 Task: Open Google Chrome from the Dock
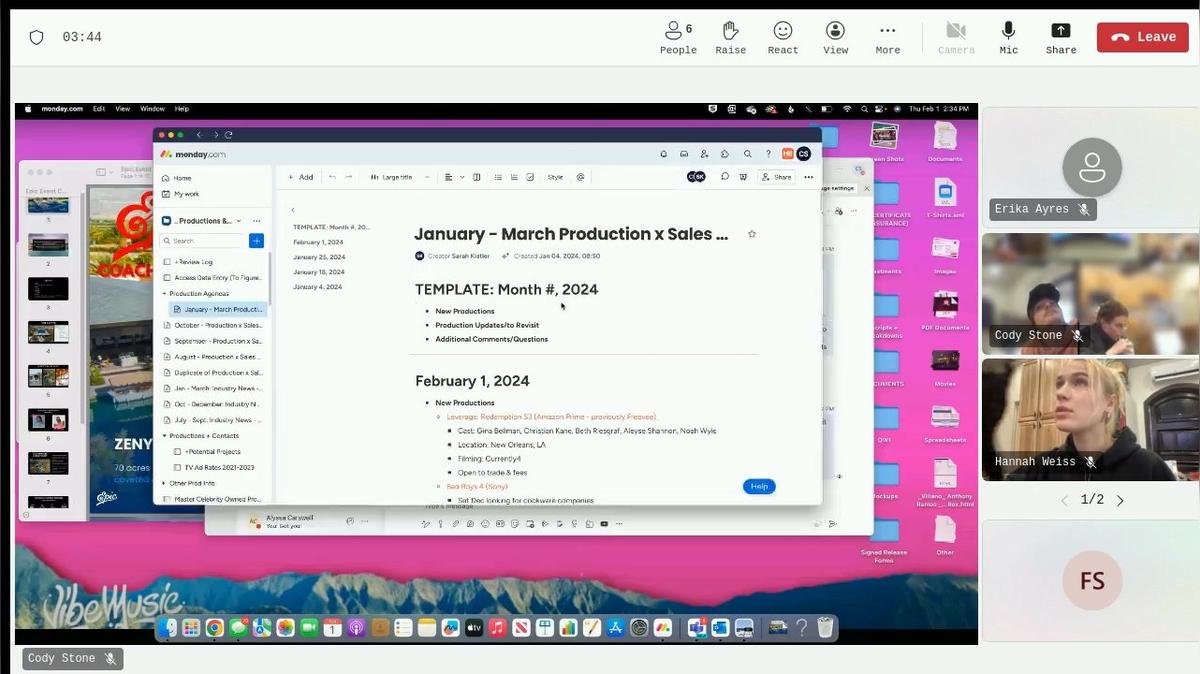point(214,628)
